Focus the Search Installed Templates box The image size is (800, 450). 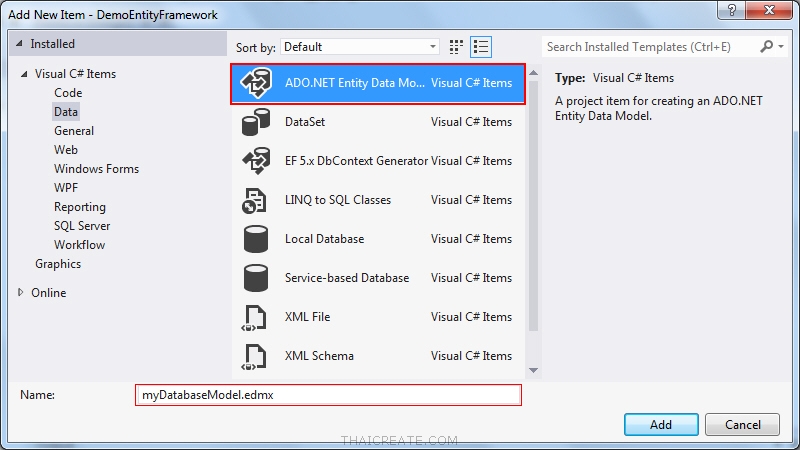tap(651, 47)
